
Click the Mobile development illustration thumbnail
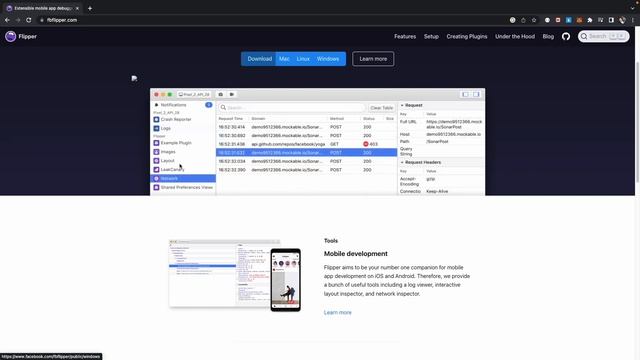(235, 276)
